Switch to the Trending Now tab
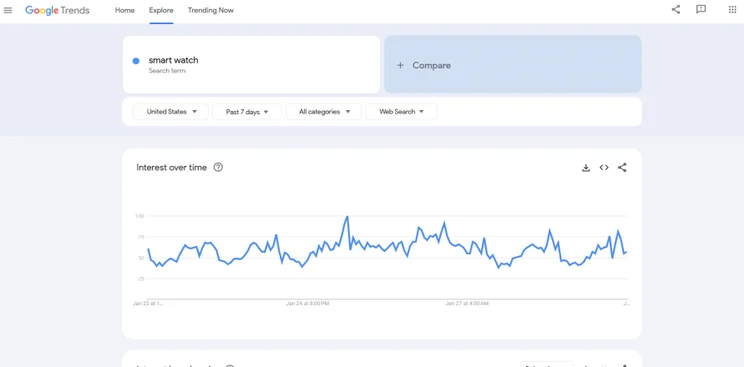The height and width of the screenshot is (367, 744). click(x=211, y=10)
